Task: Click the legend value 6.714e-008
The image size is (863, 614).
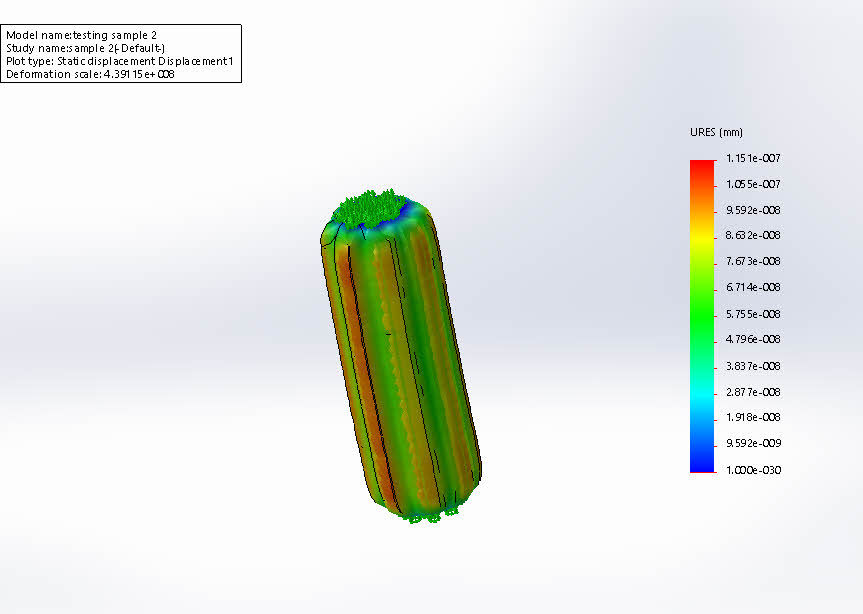Action: [753, 287]
